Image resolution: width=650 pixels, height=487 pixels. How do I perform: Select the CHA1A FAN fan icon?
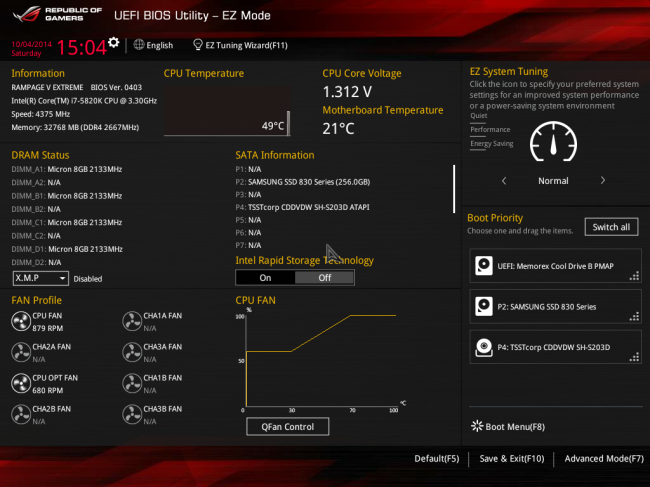point(132,321)
